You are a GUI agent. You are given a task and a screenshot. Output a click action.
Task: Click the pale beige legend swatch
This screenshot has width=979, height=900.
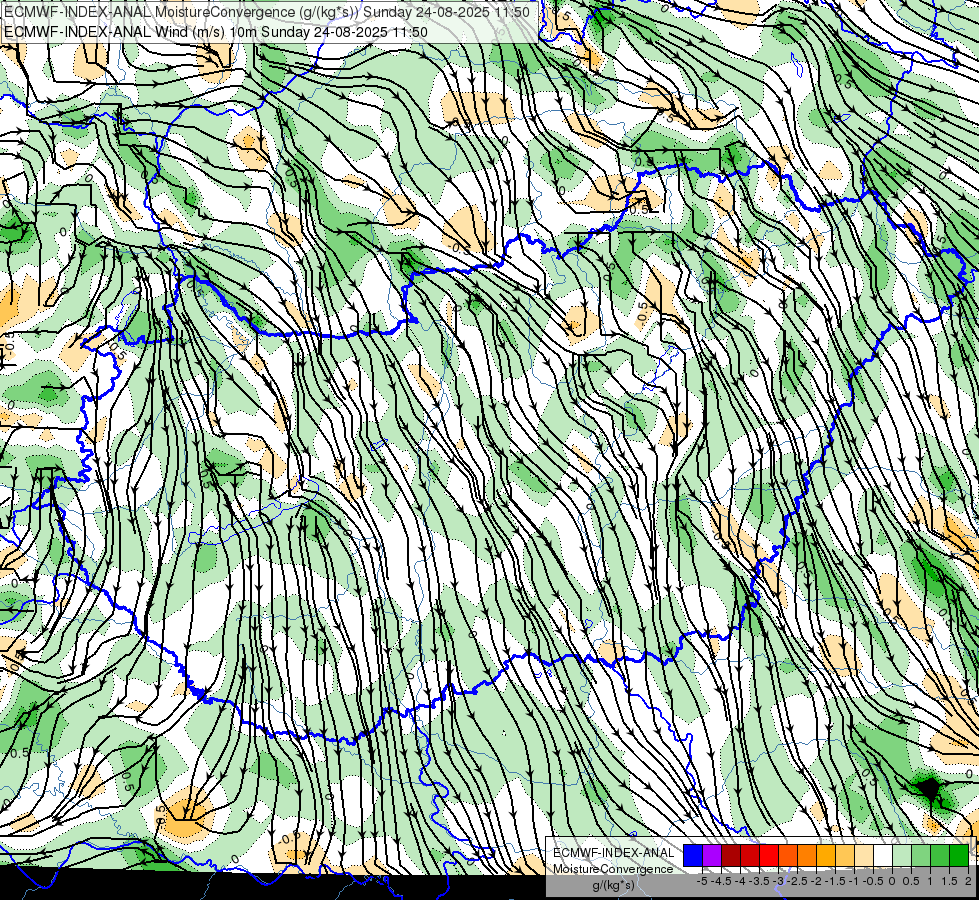pos(864,856)
